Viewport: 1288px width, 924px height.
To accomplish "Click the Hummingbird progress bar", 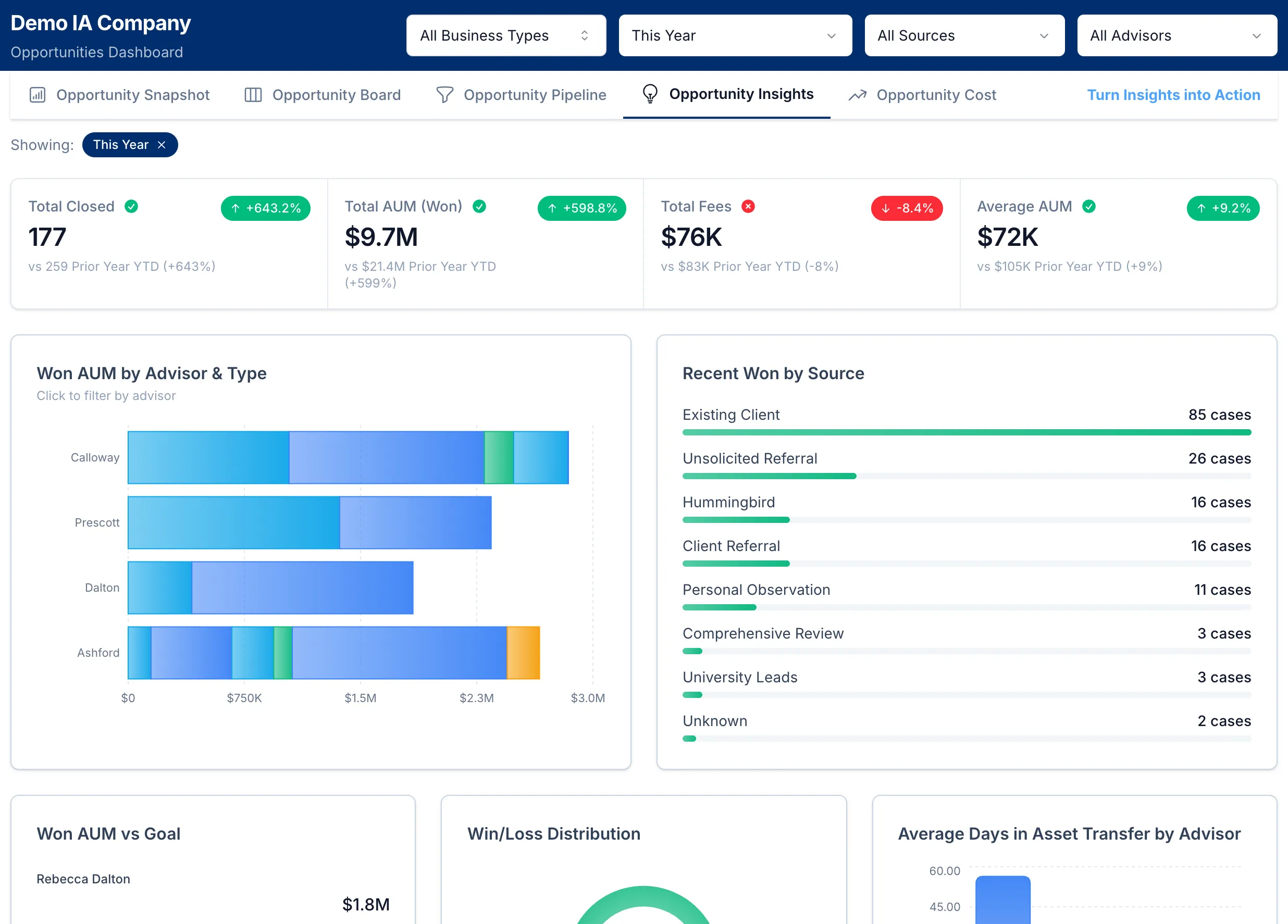I will coord(967,520).
